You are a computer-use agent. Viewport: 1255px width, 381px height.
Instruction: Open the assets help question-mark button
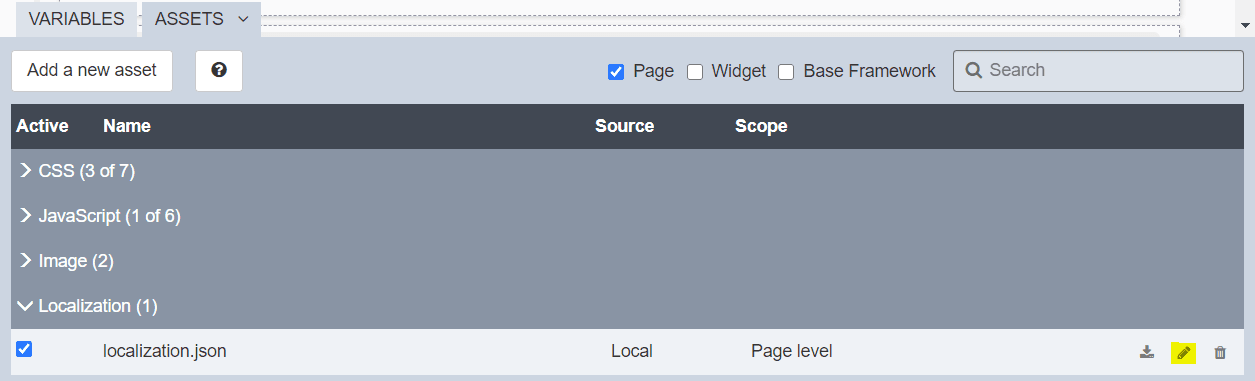click(219, 71)
